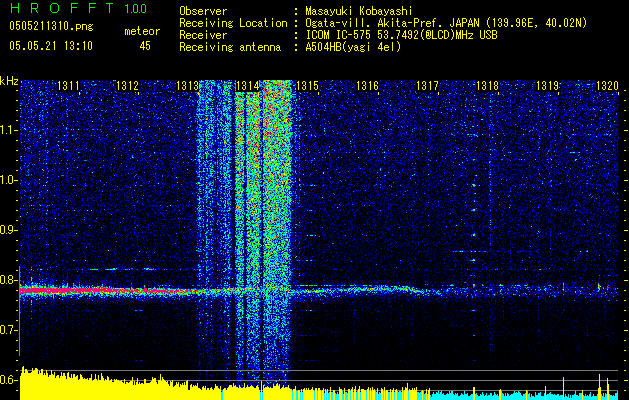The width and height of the screenshot is (629, 400).
Task: Click the 0.6 kHz axis label
Action: point(8,380)
